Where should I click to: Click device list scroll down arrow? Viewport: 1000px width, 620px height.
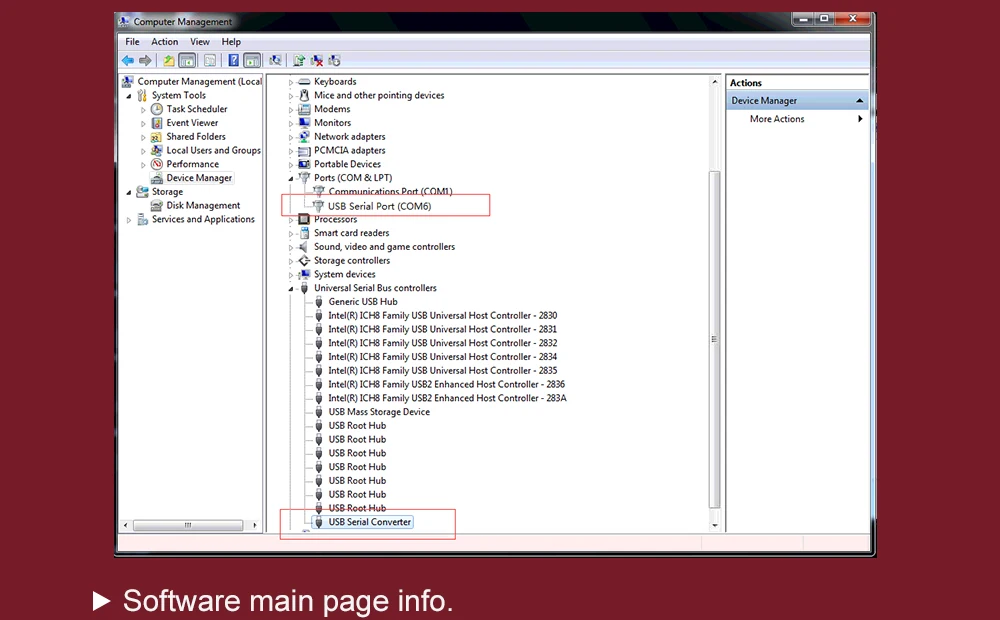[714, 526]
